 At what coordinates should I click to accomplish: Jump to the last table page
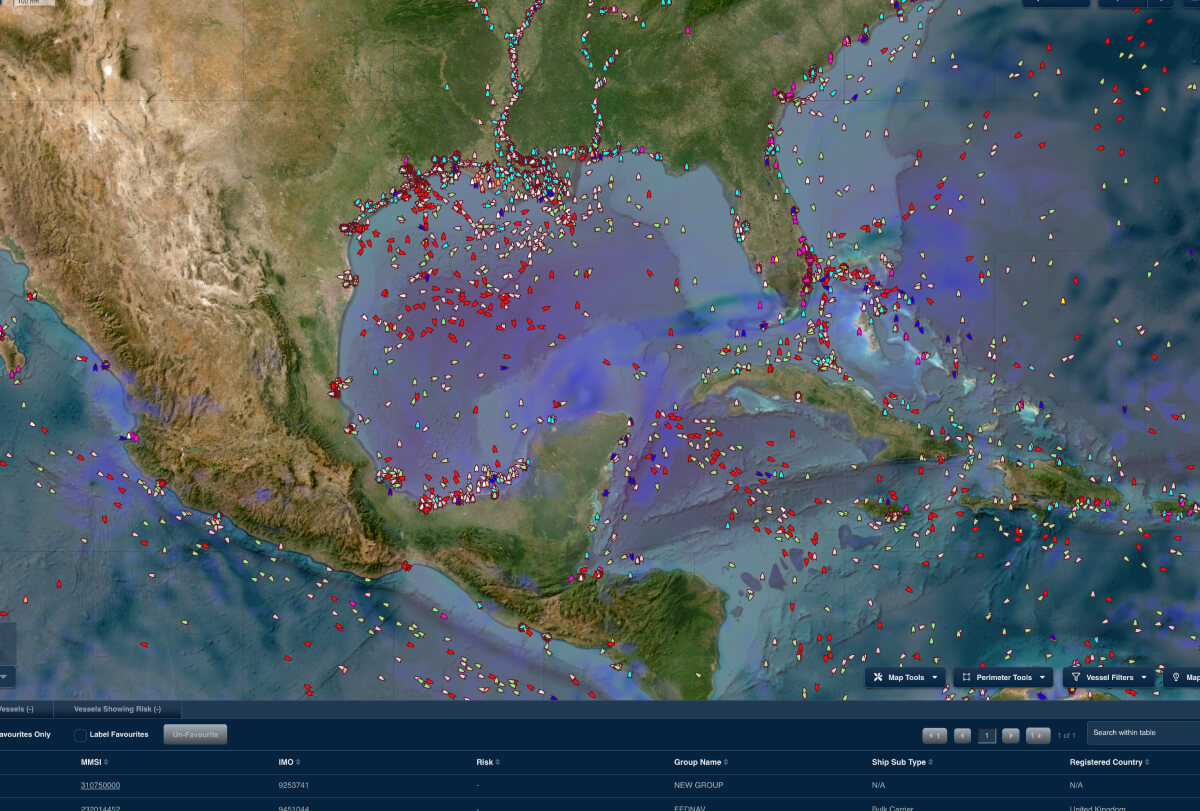coord(1038,735)
